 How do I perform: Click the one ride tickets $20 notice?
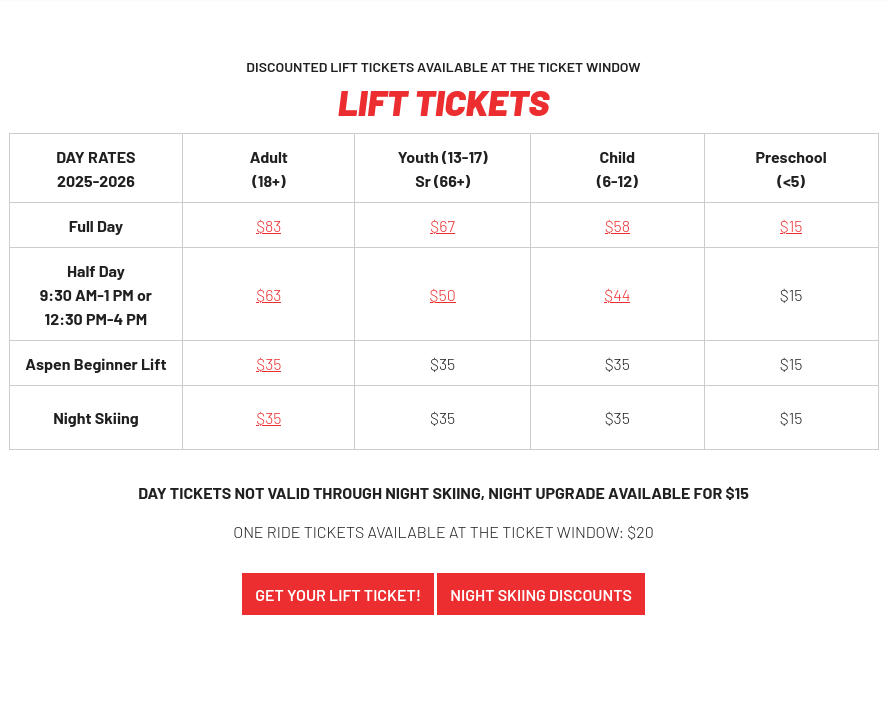coord(443,533)
